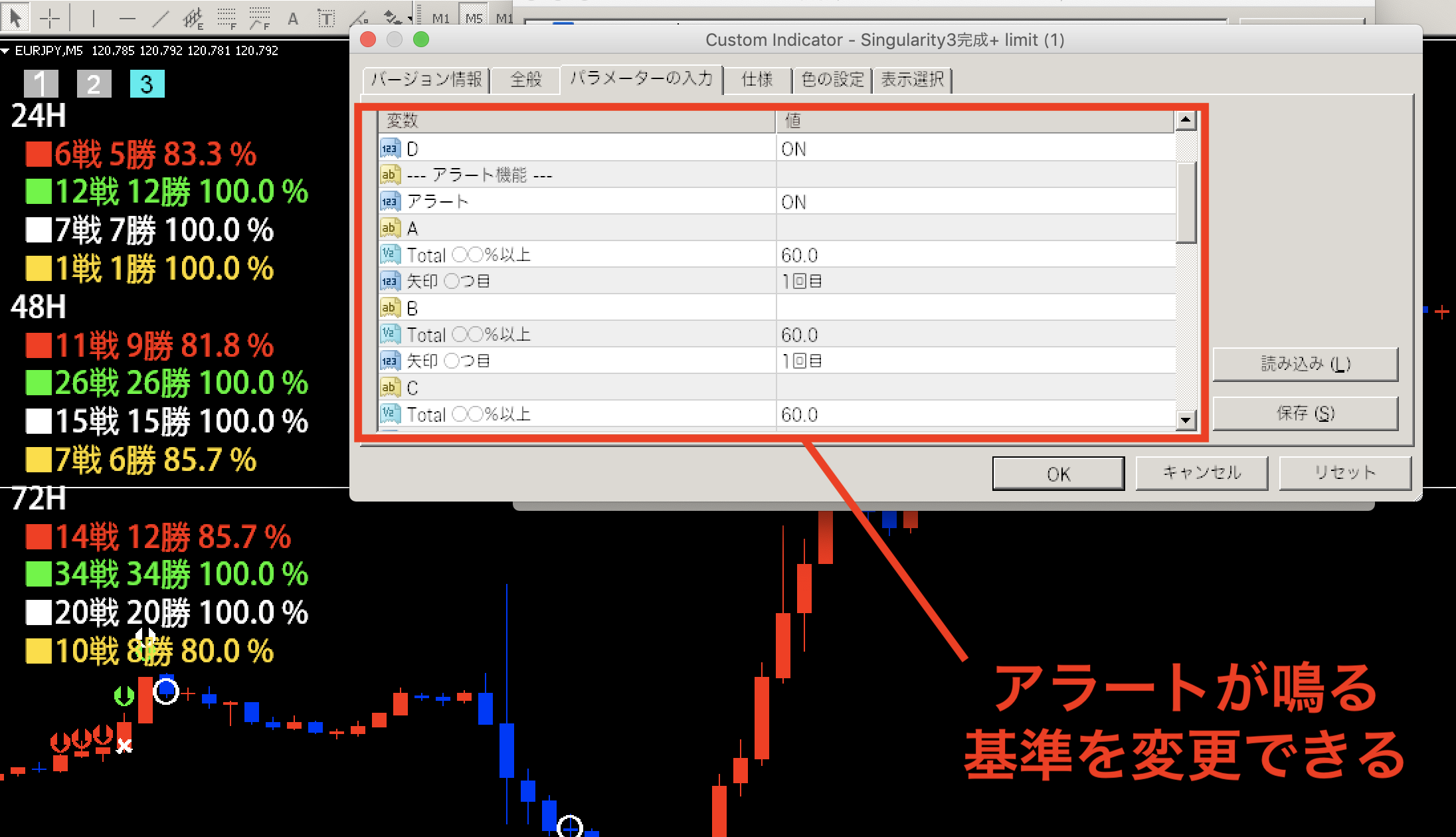Select the Fibonacci retracement tool
This screenshot has width=1456, height=837.
[227, 19]
